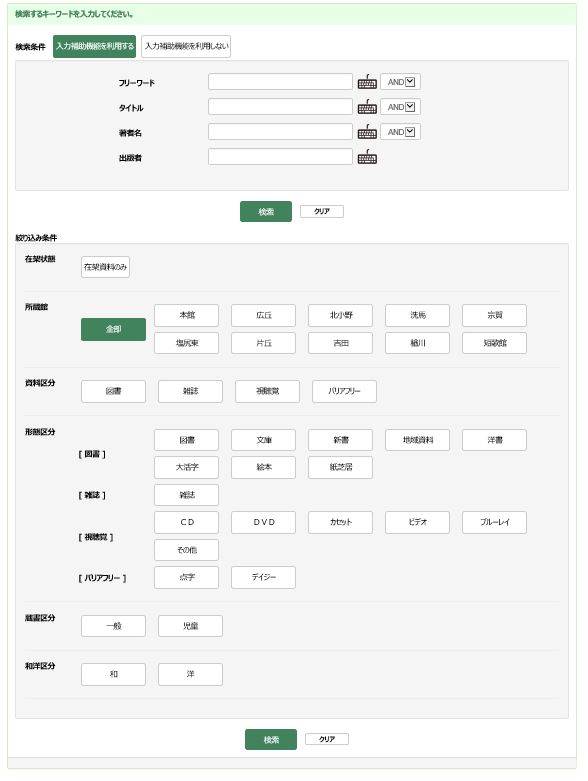Click the bottom クリア button

(x=327, y=739)
